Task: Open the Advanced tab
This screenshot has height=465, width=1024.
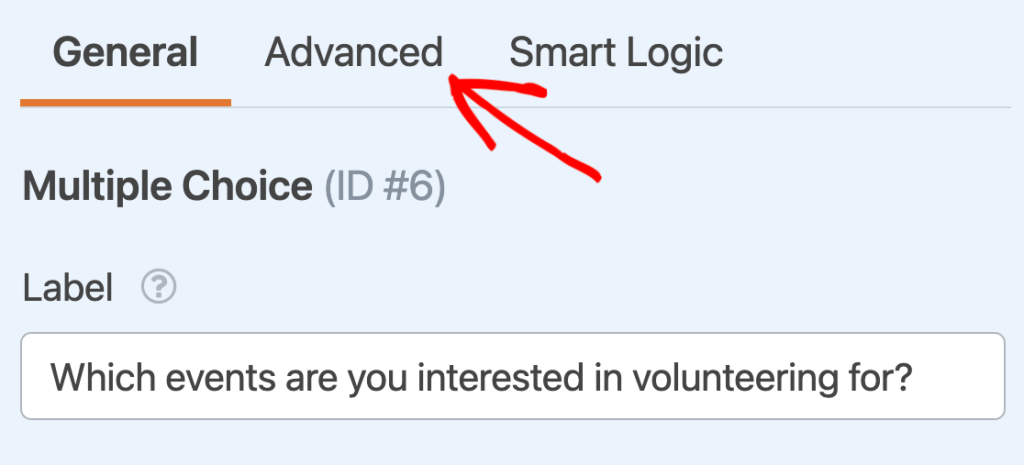Action: pyautogui.click(x=353, y=53)
